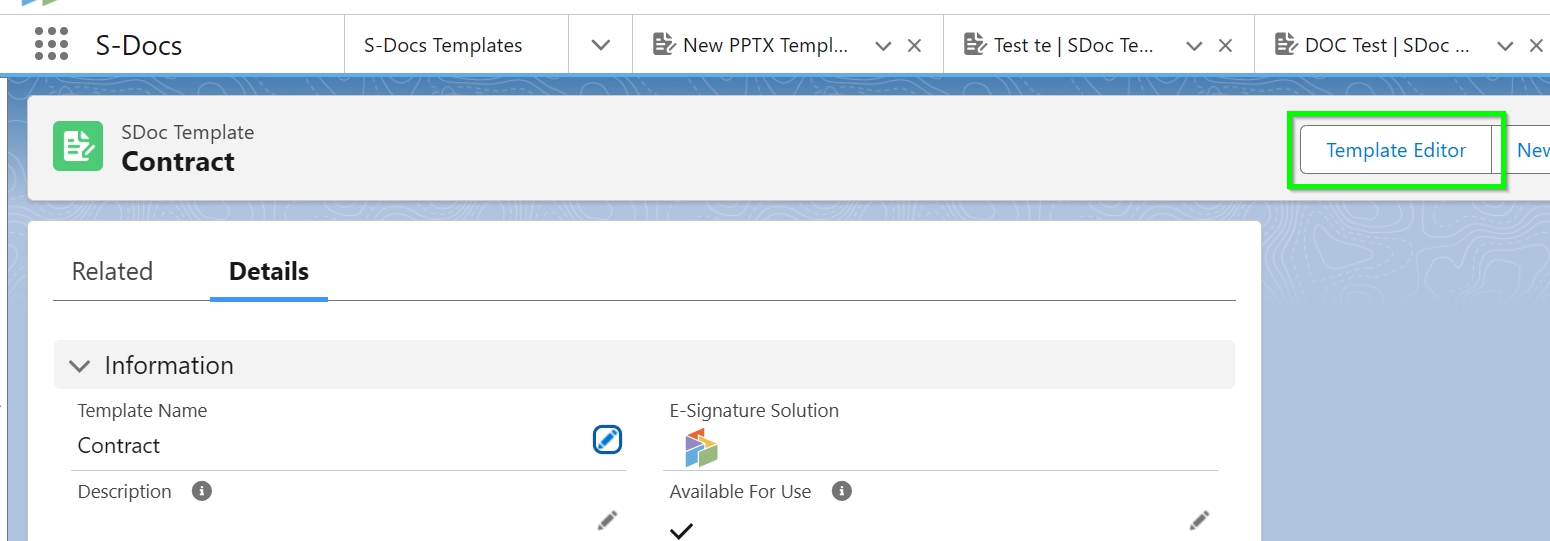Click the E-Signature Solution logo icon

point(701,448)
